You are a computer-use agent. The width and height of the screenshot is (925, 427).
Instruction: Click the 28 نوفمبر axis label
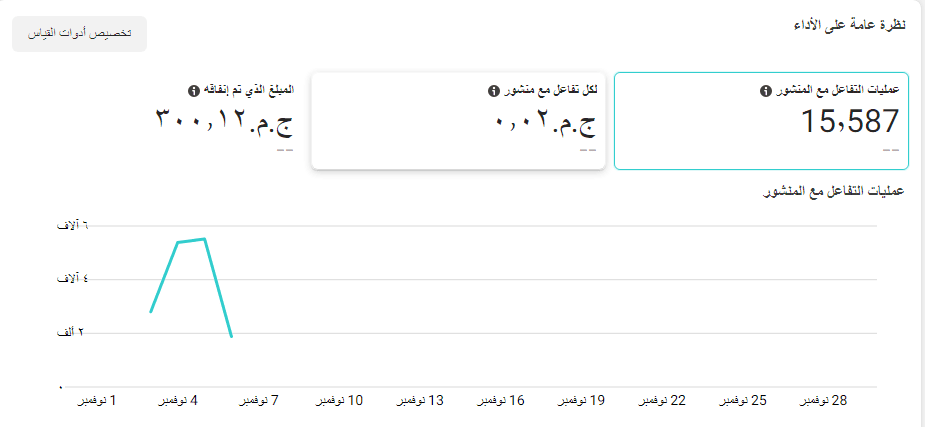click(x=824, y=401)
